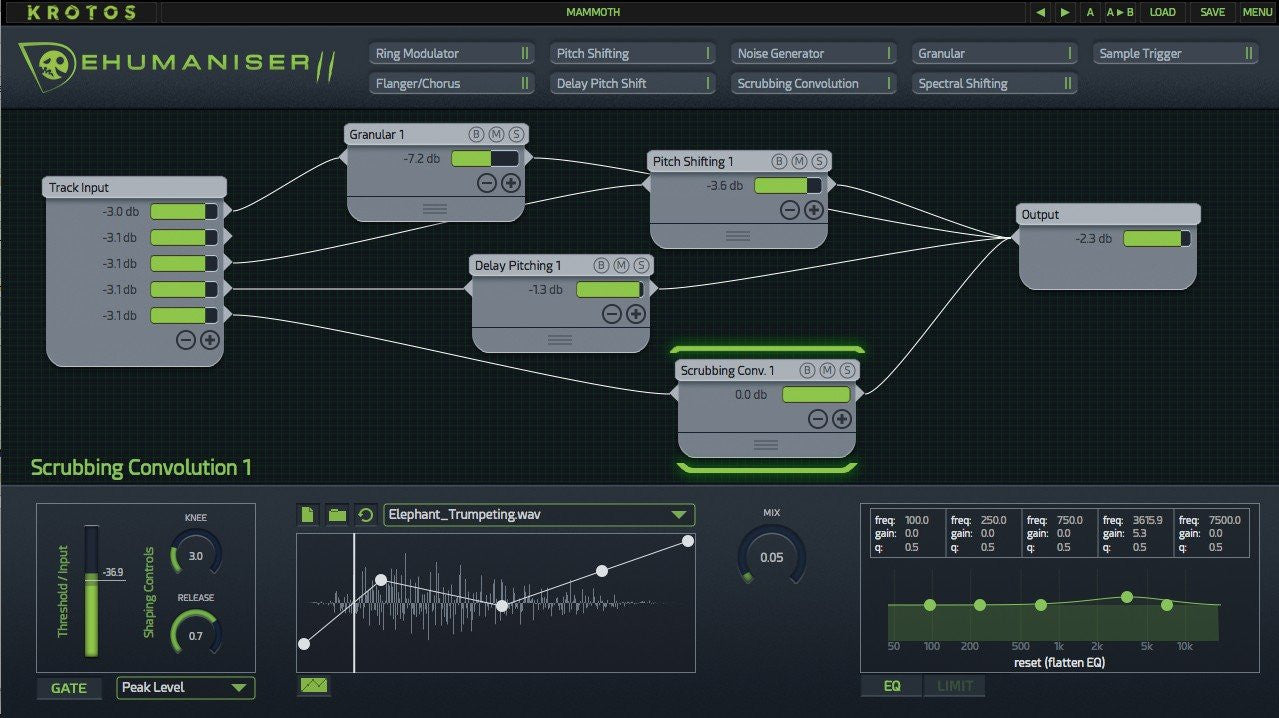Click the Threshold / Input level slider
The image size is (1279, 718).
coord(92,590)
